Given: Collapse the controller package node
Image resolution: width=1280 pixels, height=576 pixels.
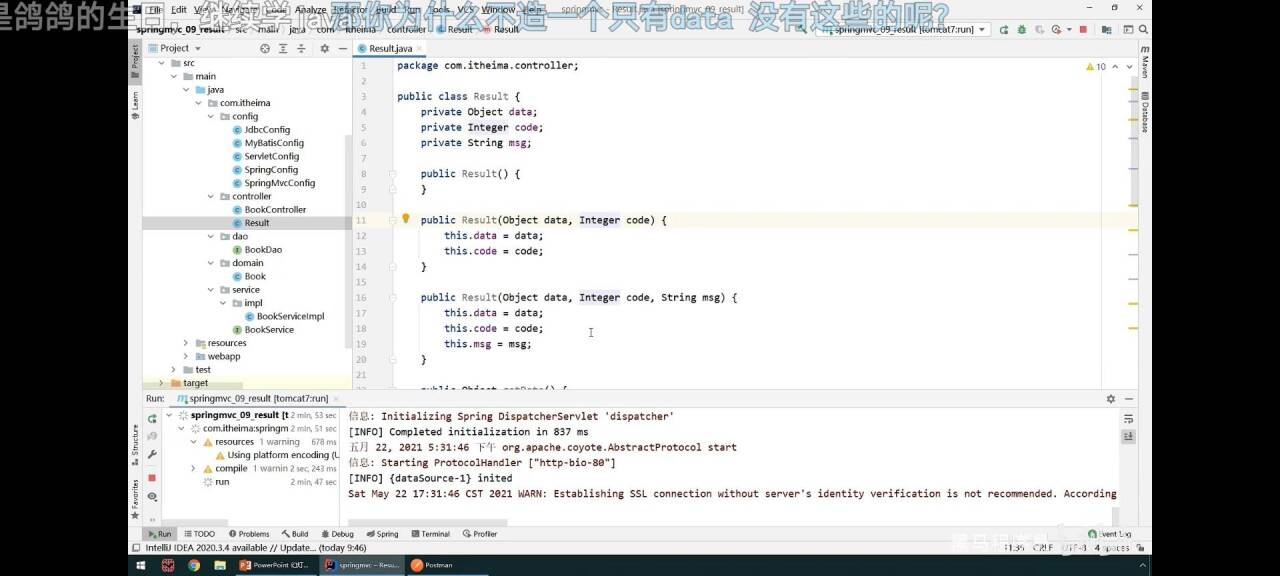Looking at the screenshot, I should click(x=211, y=196).
